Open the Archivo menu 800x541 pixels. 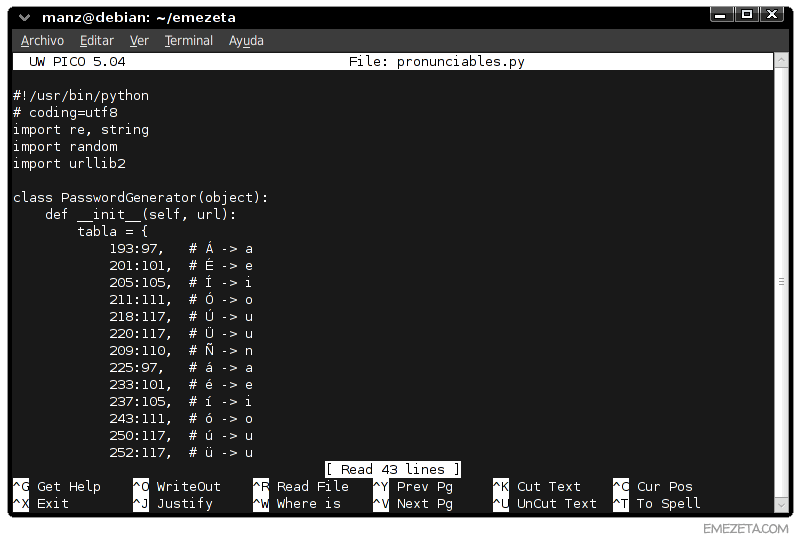(42, 40)
